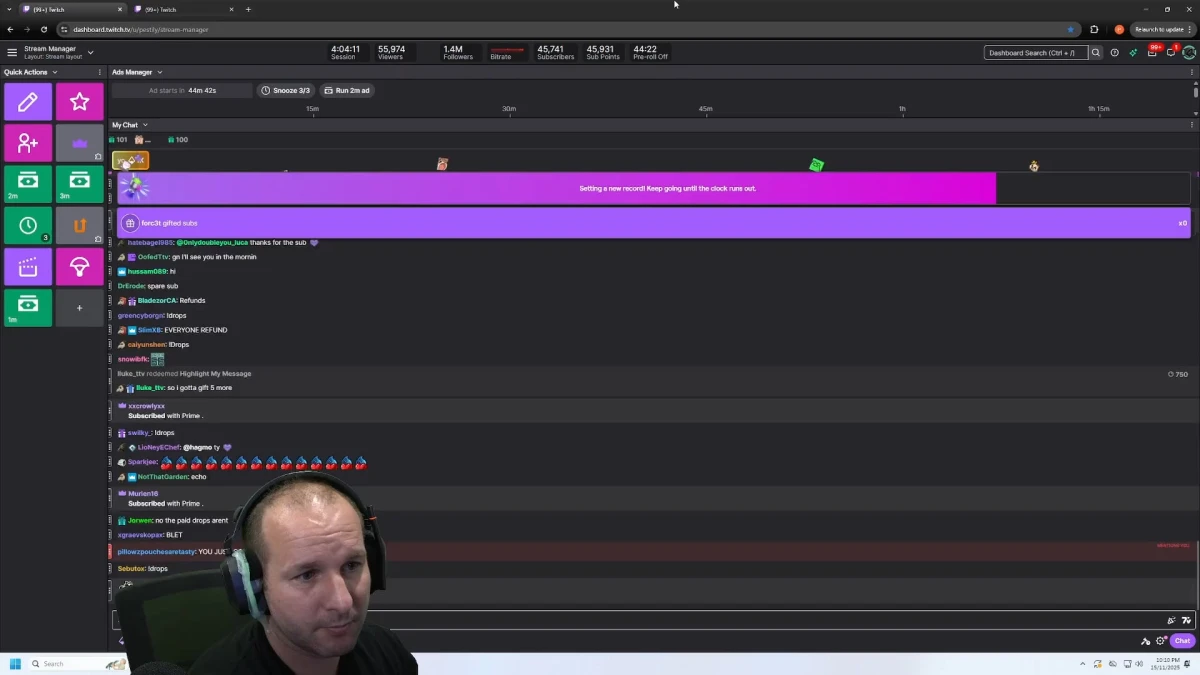This screenshot has width=1200, height=675.
Task: Select the clip clapperboard quick action
Action: 28,265
